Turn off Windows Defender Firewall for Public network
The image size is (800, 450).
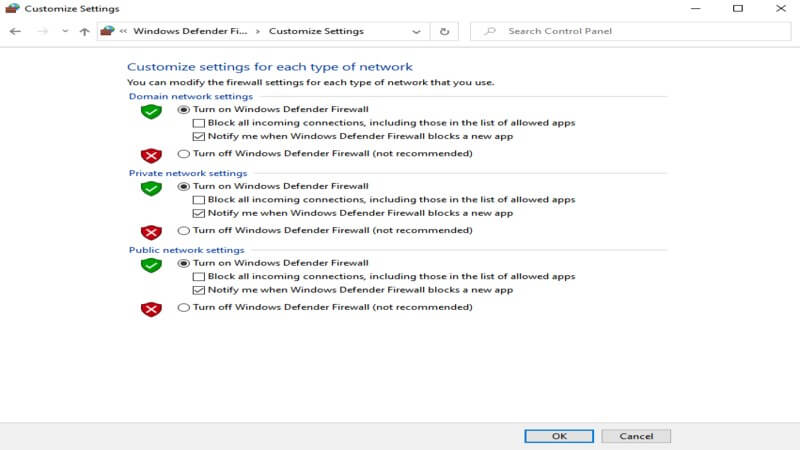[x=183, y=308]
